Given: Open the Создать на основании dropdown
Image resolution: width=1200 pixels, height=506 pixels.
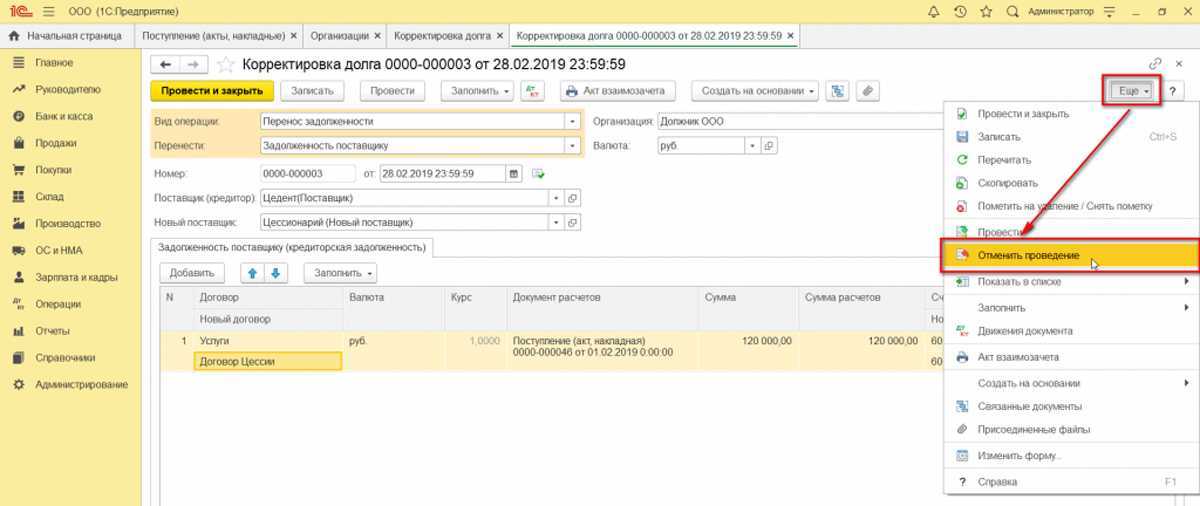Looking at the screenshot, I should (x=754, y=90).
